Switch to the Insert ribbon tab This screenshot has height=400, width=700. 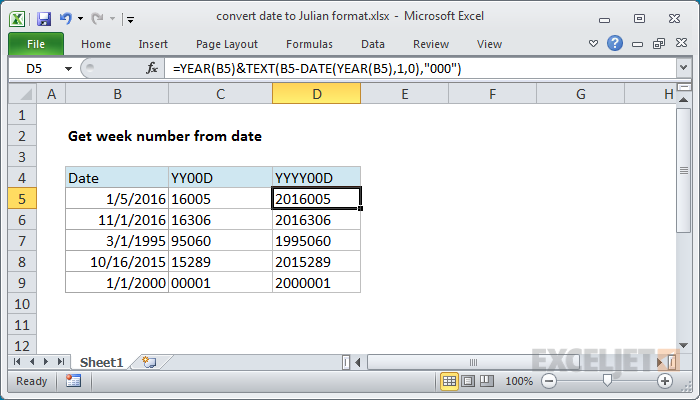point(153,44)
